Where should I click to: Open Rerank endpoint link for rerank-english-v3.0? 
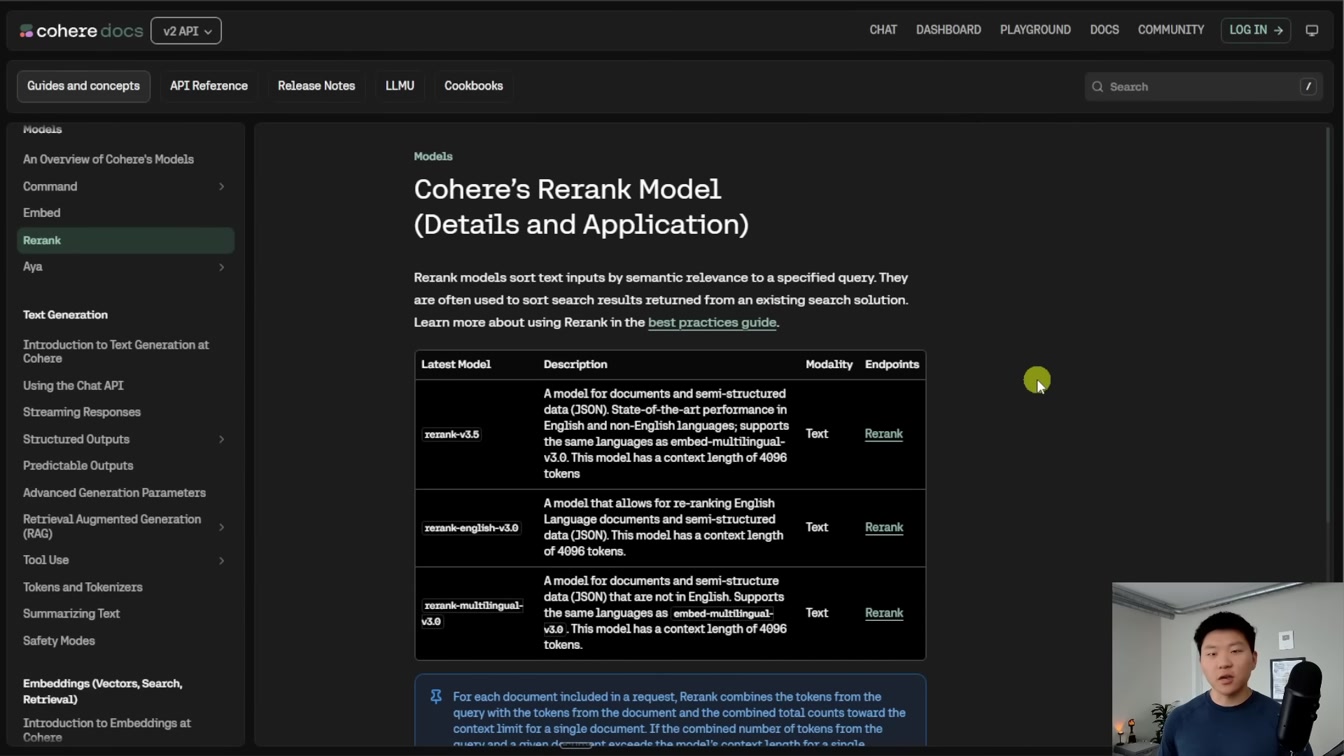884,527
